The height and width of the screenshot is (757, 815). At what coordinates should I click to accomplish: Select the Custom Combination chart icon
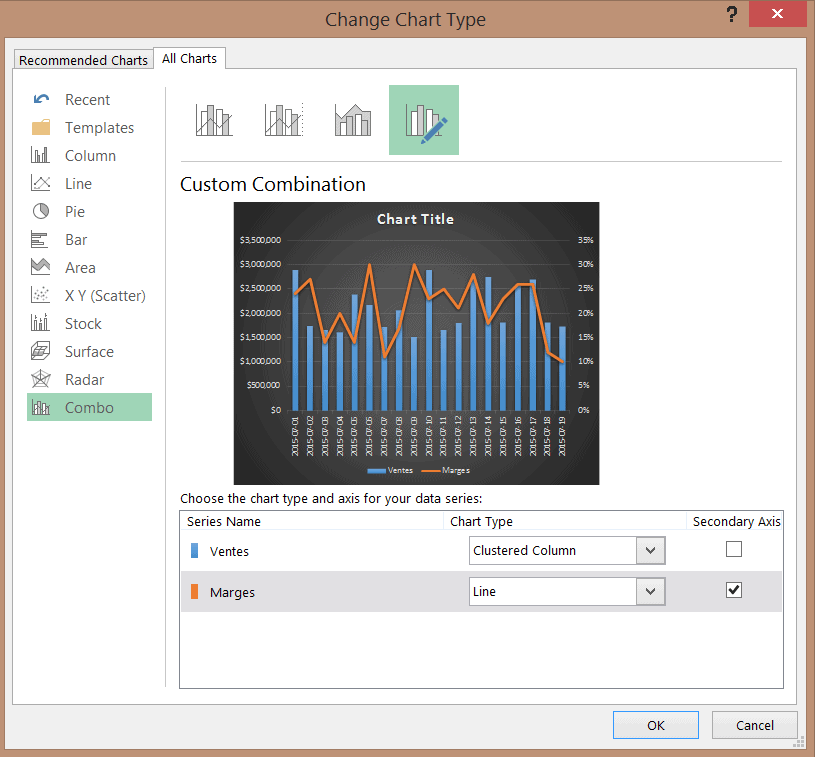424,120
